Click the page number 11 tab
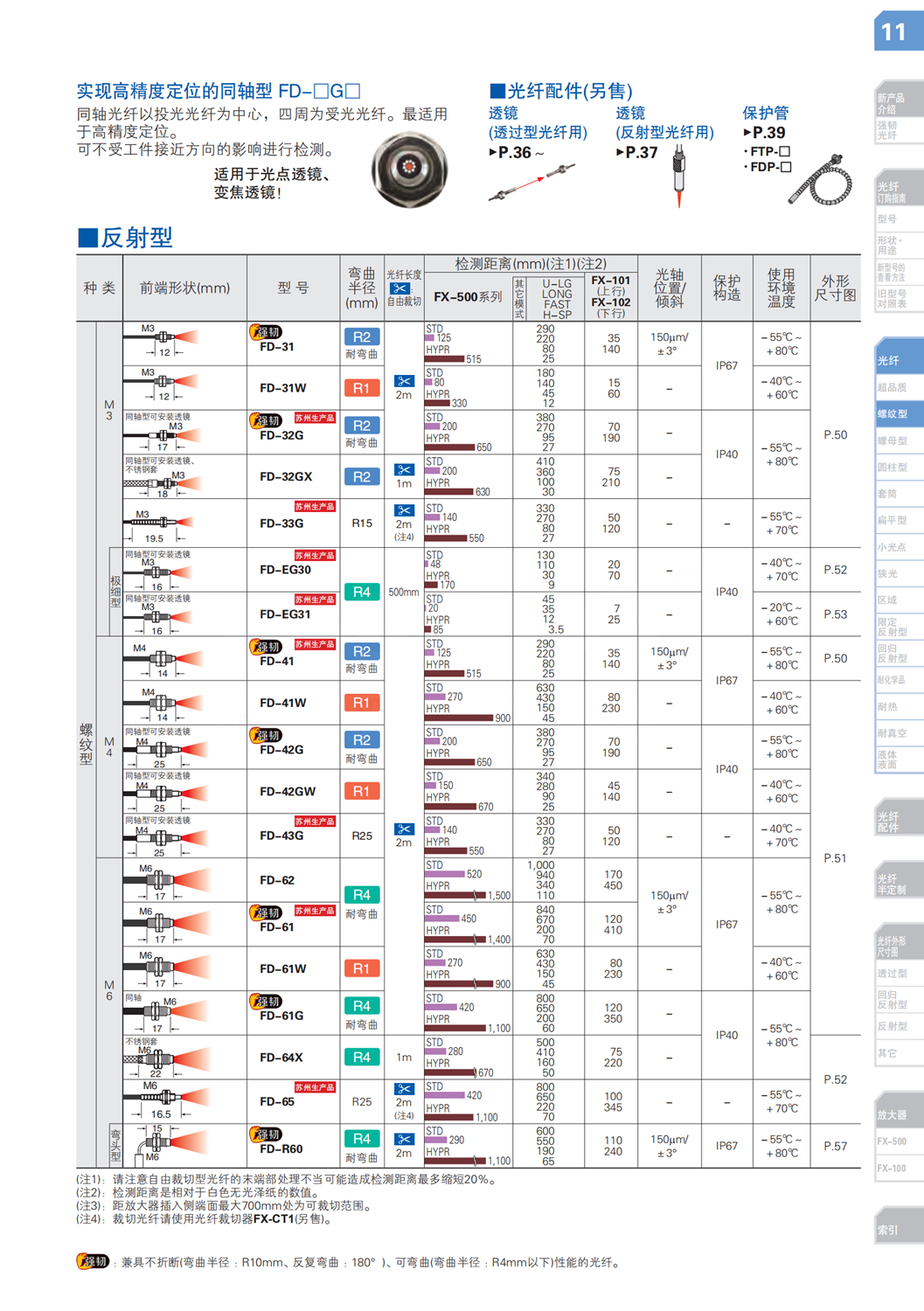 (899, 31)
